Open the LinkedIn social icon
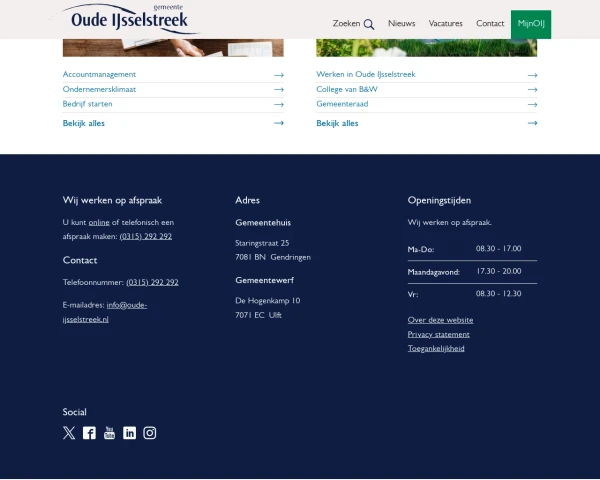Image resolution: width=600 pixels, height=480 pixels. (129, 433)
